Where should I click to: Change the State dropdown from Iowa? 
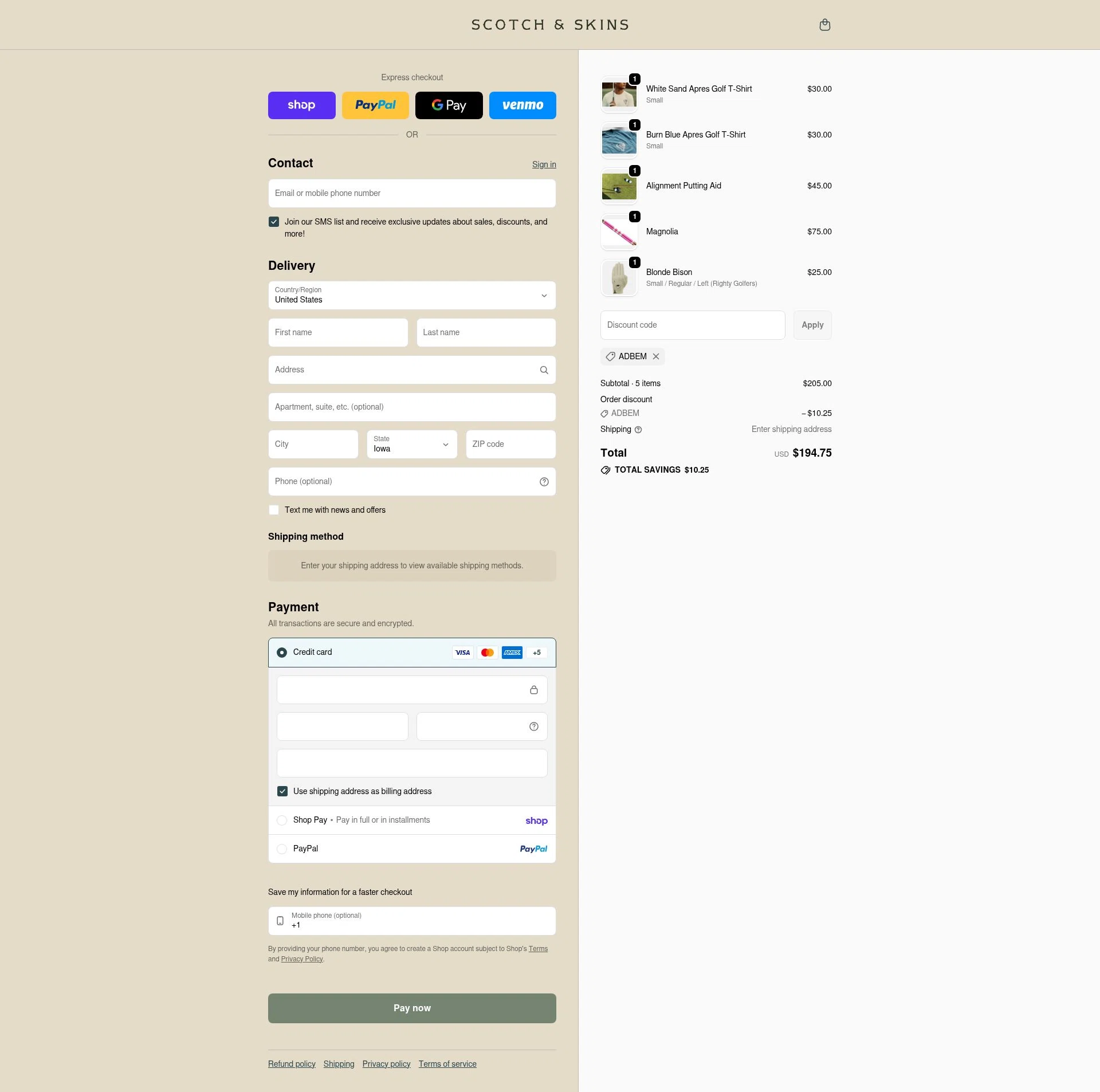[x=411, y=444]
